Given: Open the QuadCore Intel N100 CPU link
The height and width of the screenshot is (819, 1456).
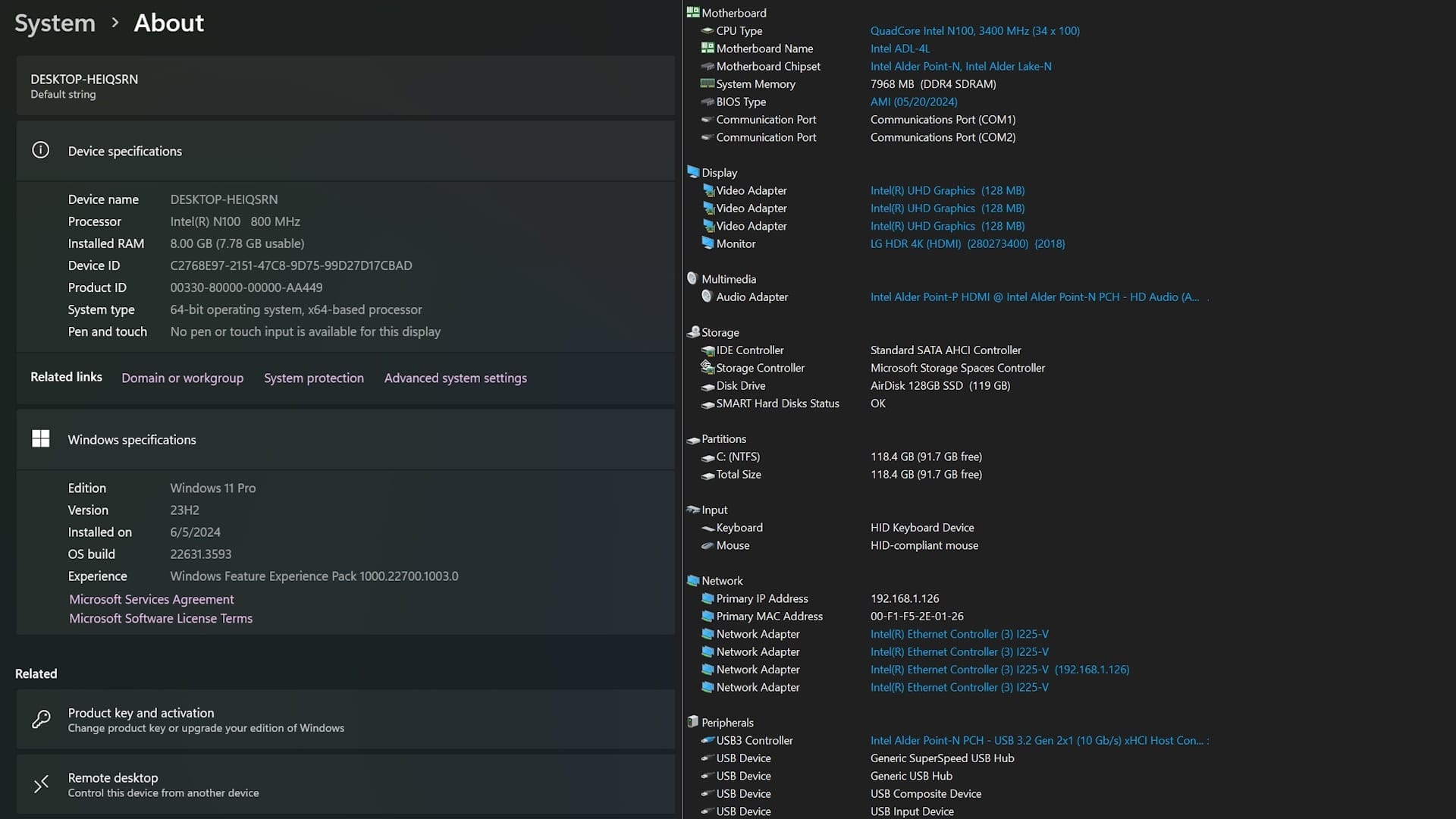Looking at the screenshot, I should click(974, 31).
